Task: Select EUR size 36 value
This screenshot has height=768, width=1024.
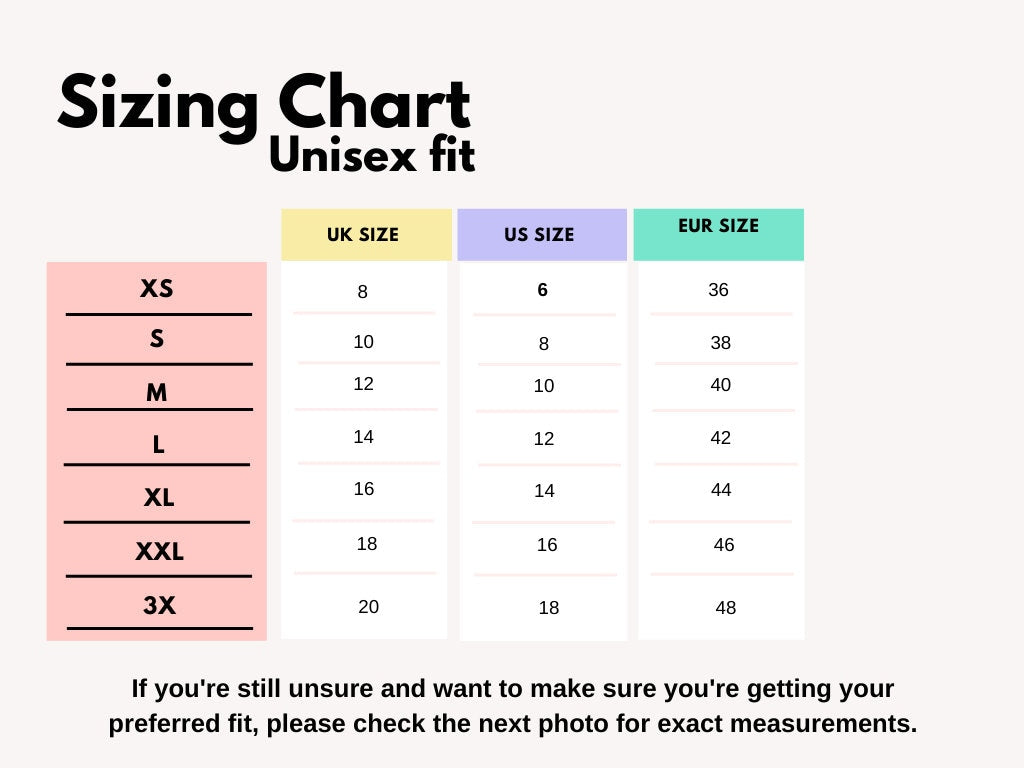Action: click(x=718, y=290)
